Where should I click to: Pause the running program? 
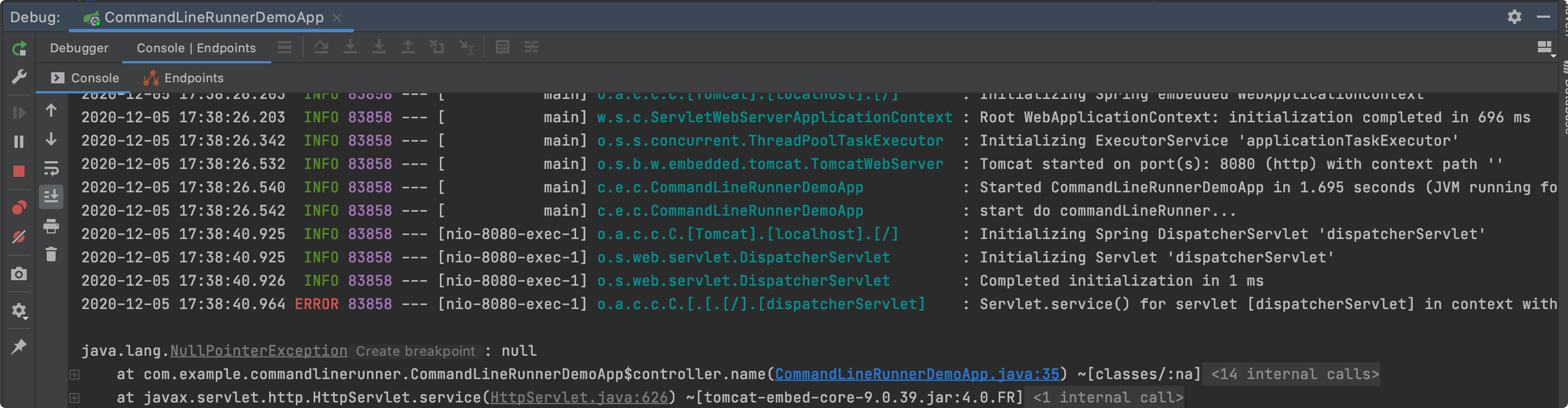pyautogui.click(x=19, y=142)
